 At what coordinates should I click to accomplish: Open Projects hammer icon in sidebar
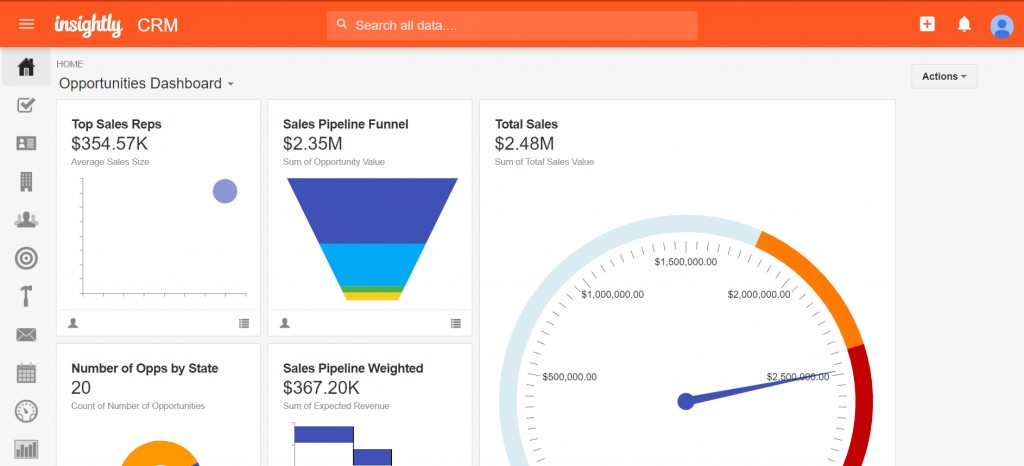pyautogui.click(x=26, y=296)
